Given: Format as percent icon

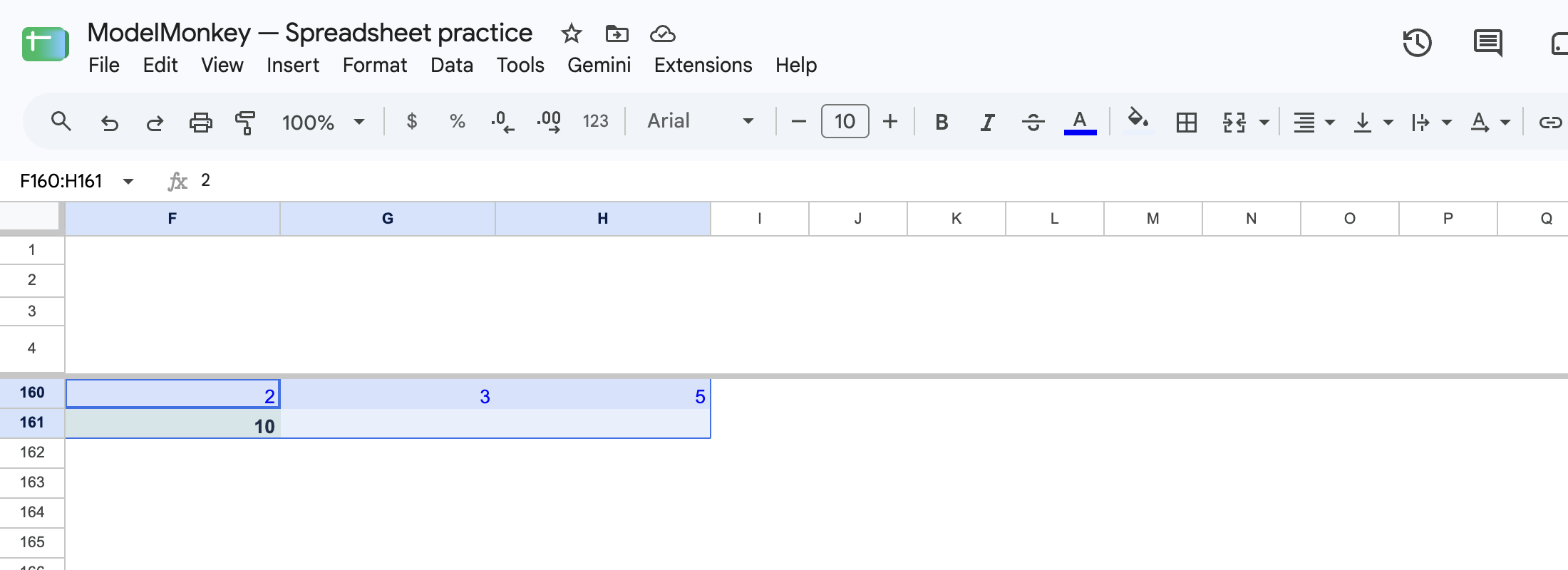Looking at the screenshot, I should (458, 122).
